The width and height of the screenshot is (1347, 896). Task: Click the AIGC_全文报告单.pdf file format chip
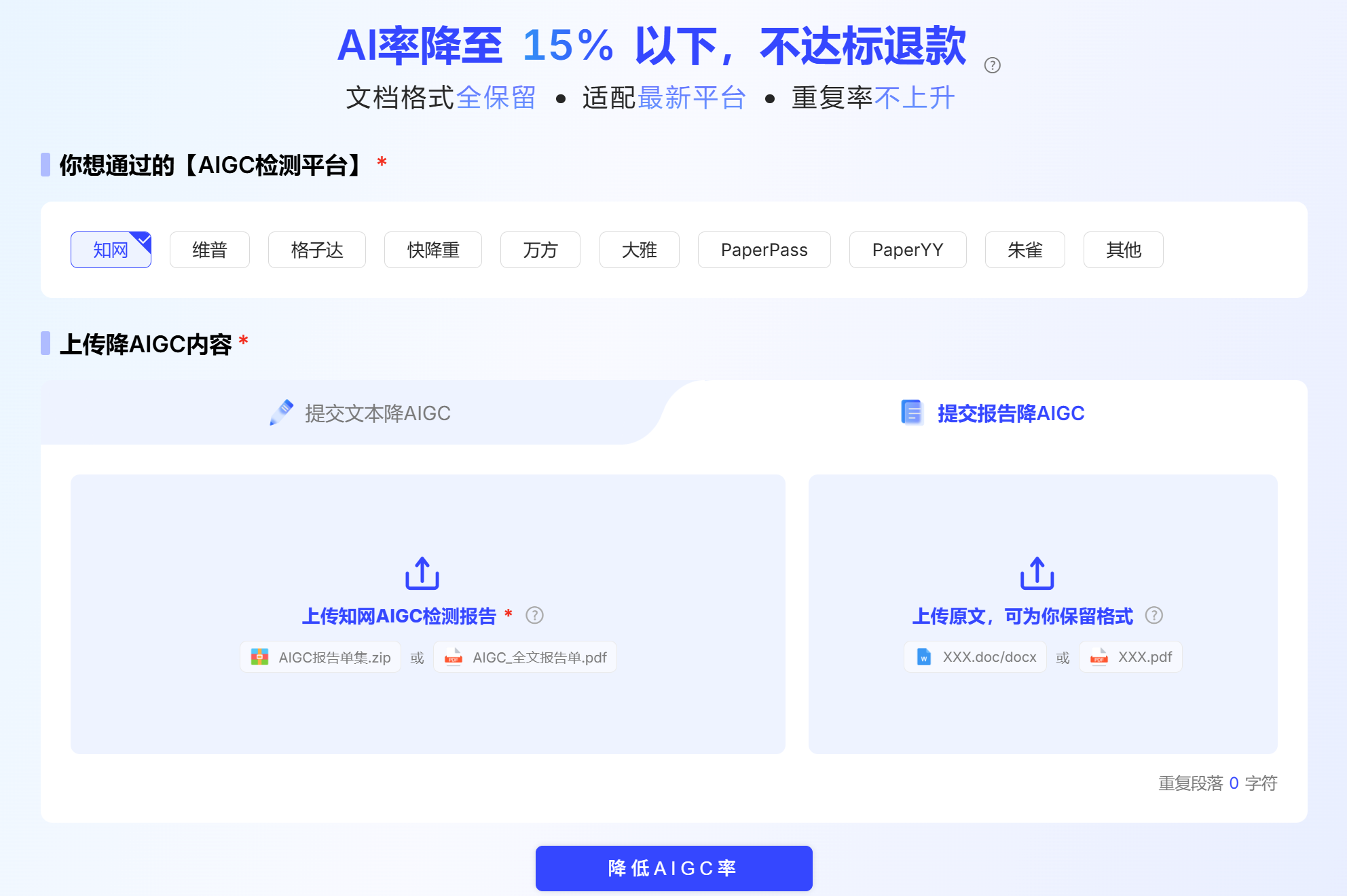(x=525, y=657)
